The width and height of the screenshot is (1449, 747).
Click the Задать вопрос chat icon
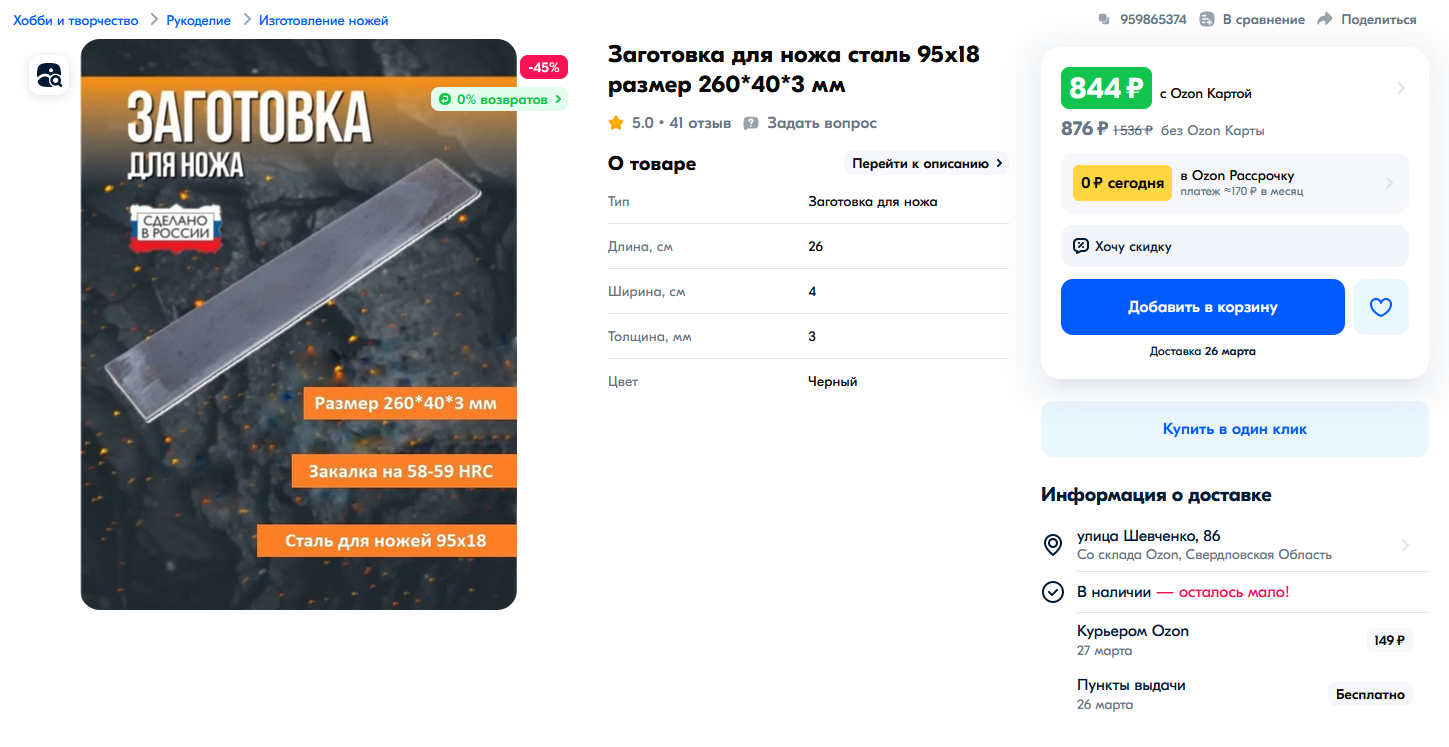click(x=751, y=123)
